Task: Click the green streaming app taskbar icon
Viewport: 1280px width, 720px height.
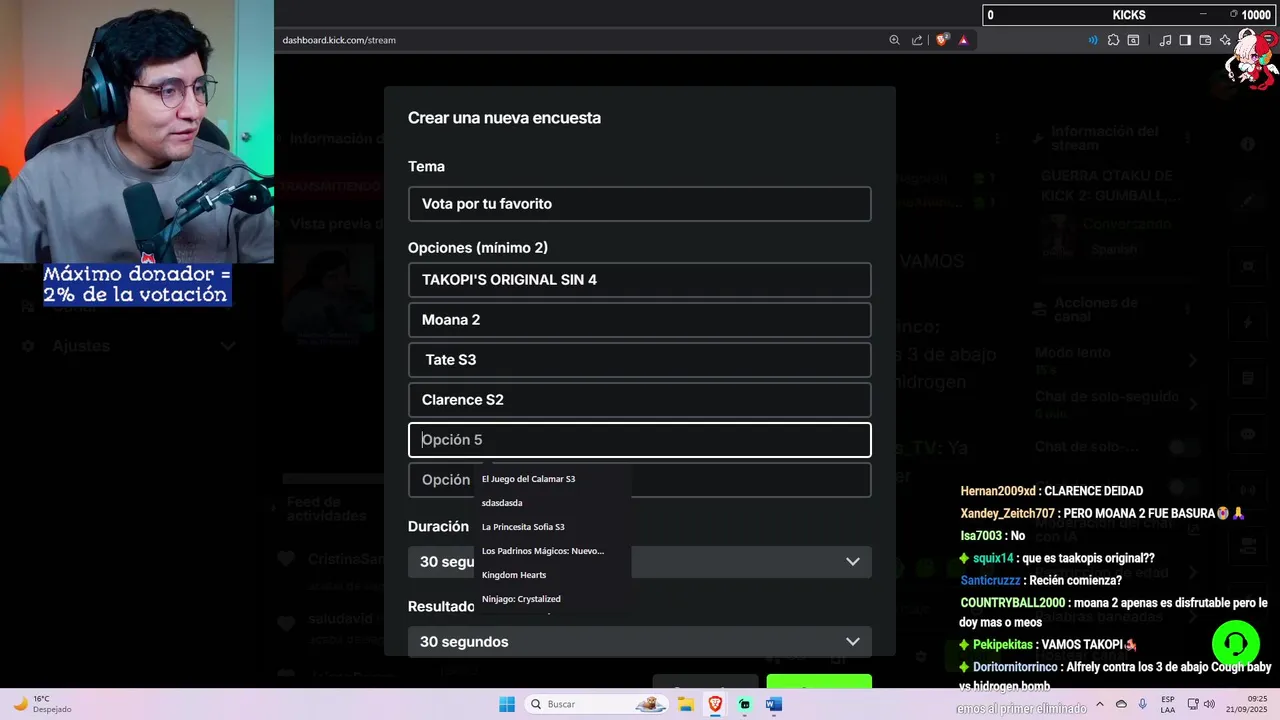Action: click(744, 704)
